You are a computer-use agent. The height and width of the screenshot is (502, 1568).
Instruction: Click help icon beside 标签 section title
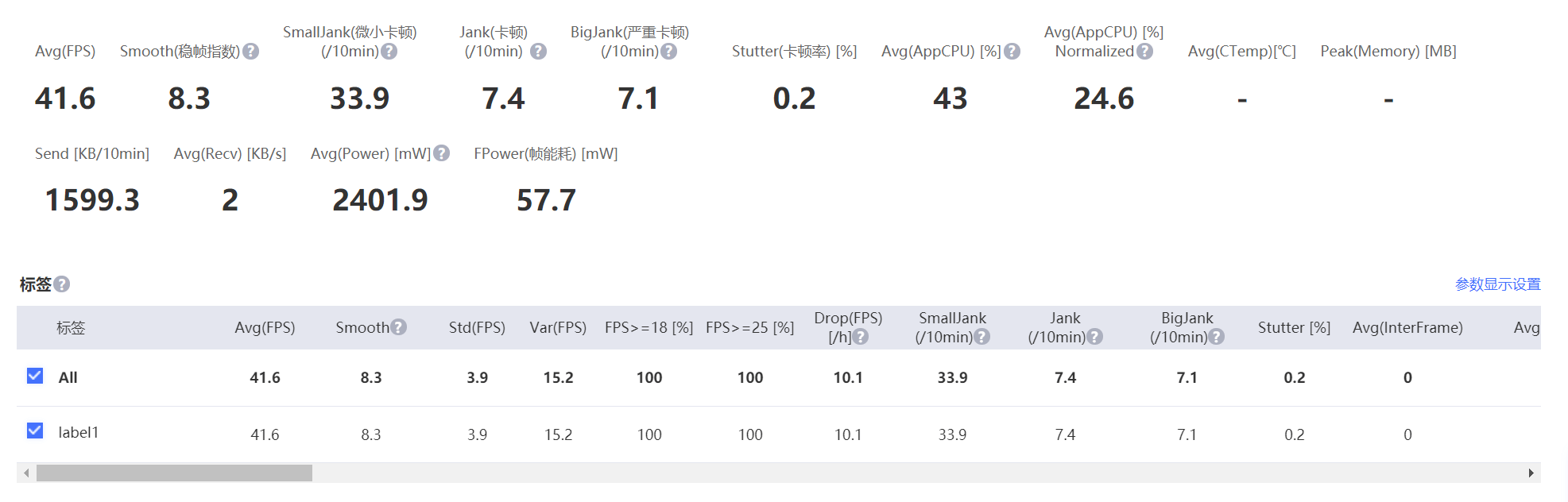tap(62, 284)
